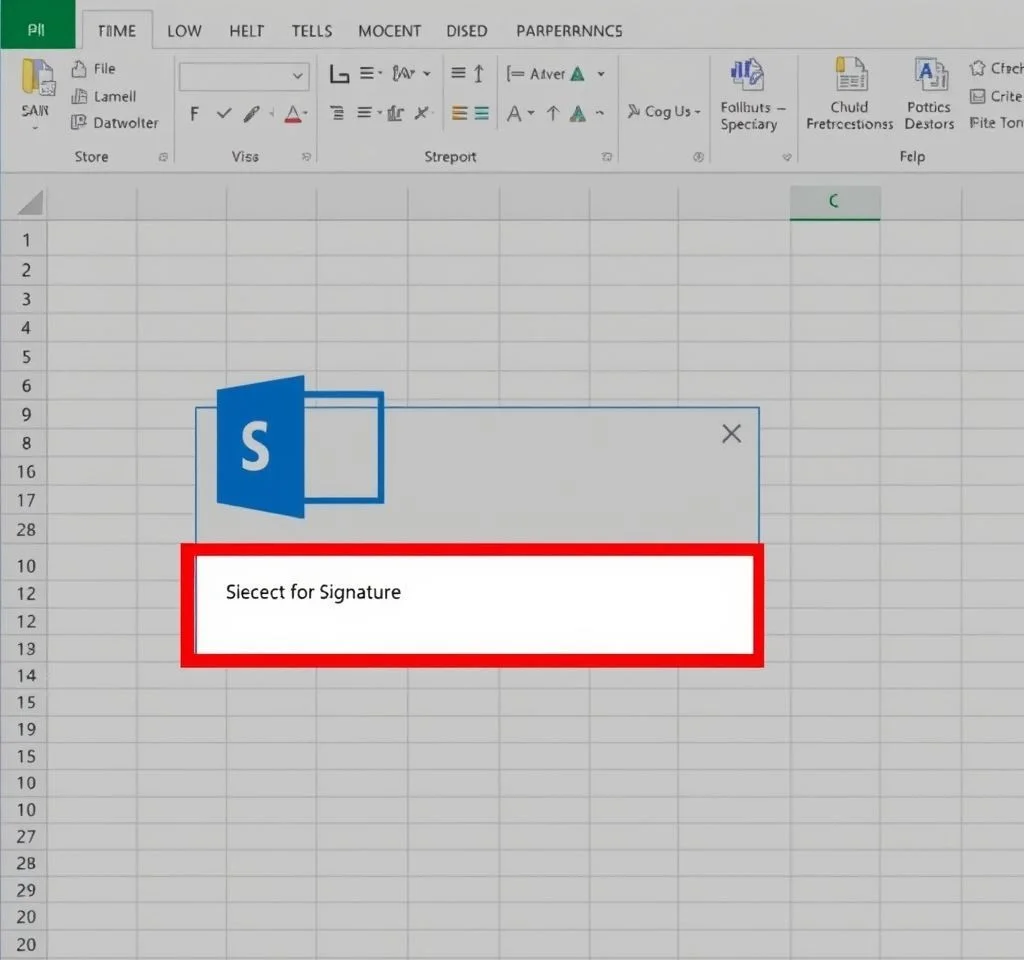Click the blue S logo in popup
Screen dimensions: 1024x960
[x=300, y=447]
